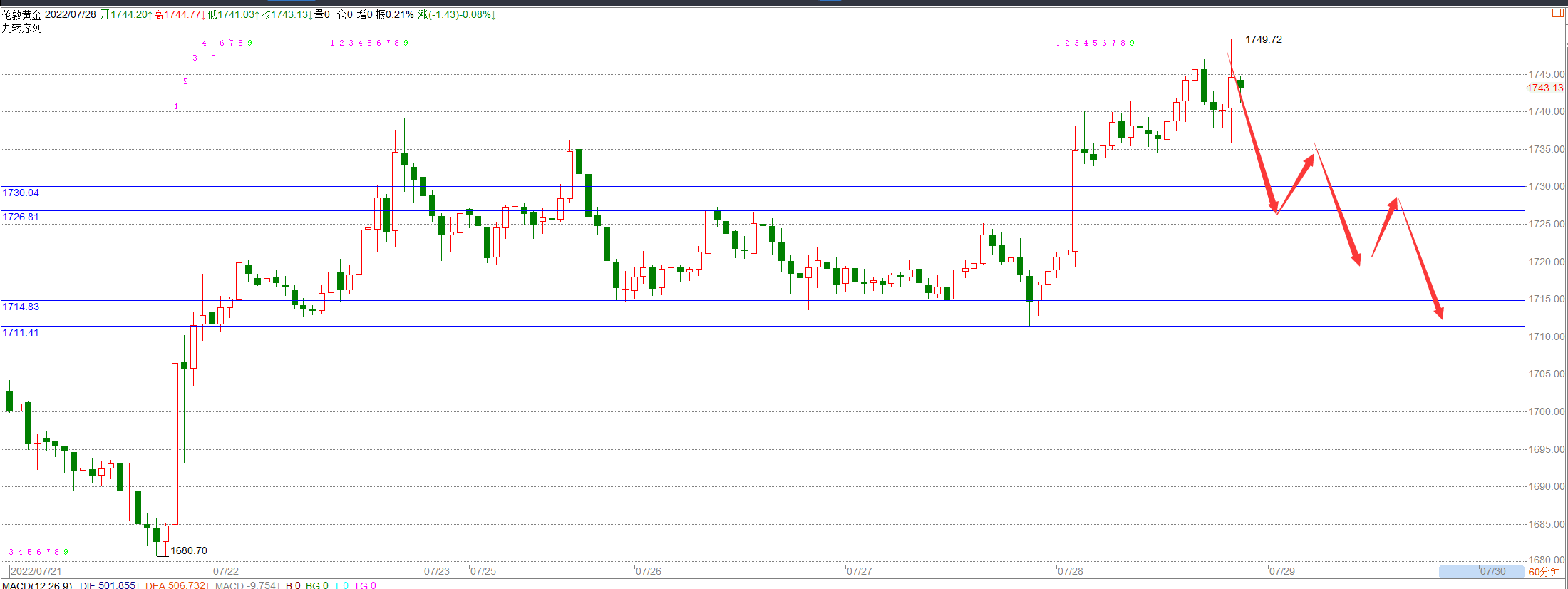Click the 2022/07/21 start date label
This screenshot has width=1568, height=589.
click(36, 571)
